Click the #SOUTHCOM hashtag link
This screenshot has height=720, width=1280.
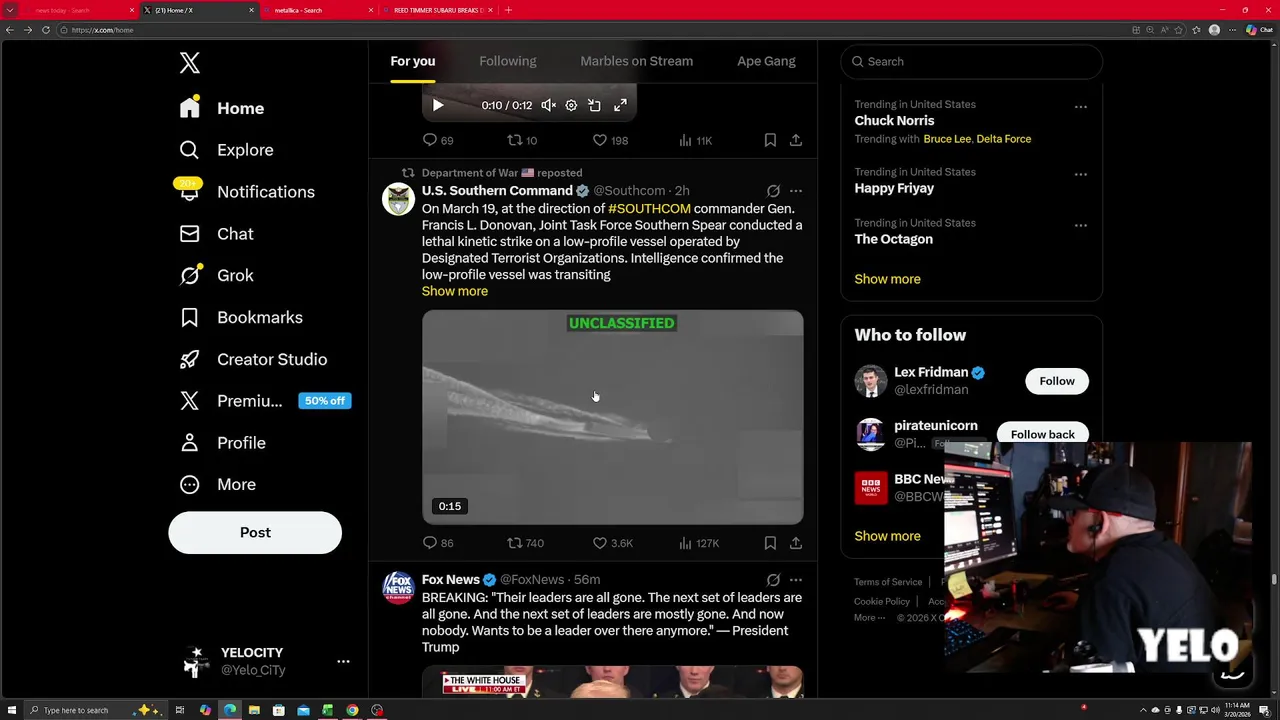[x=649, y=209]
